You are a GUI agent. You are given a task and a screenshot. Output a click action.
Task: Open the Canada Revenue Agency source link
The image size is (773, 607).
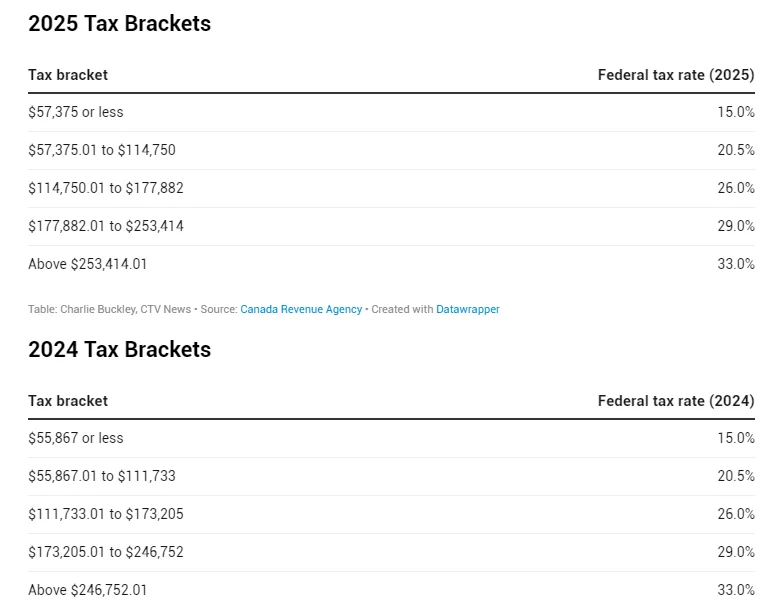pyautogui.click(x=301, y=310)
